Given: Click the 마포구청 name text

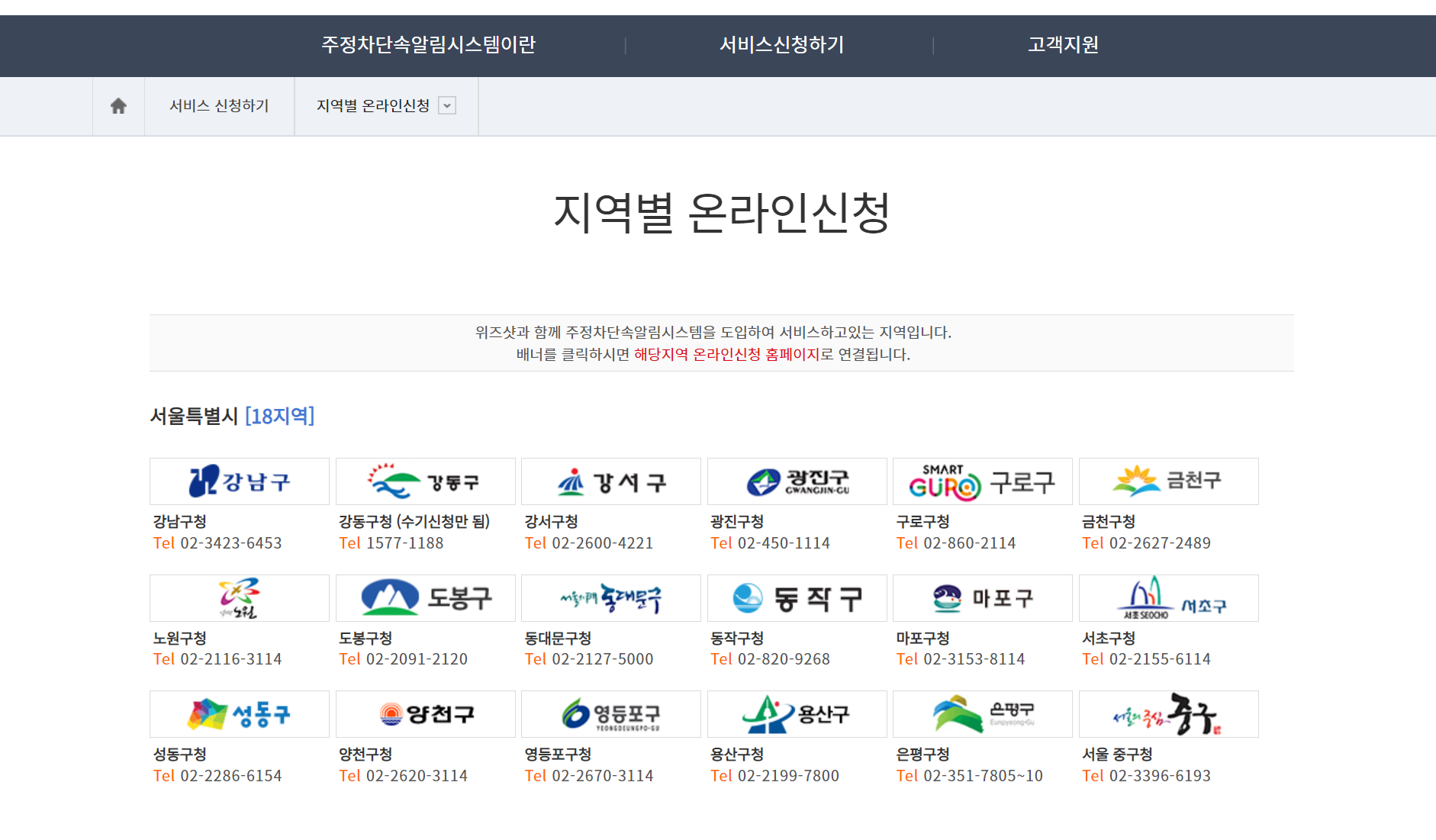Looking at the screenshot, I should pyautogui.click(x=922, y=639).
